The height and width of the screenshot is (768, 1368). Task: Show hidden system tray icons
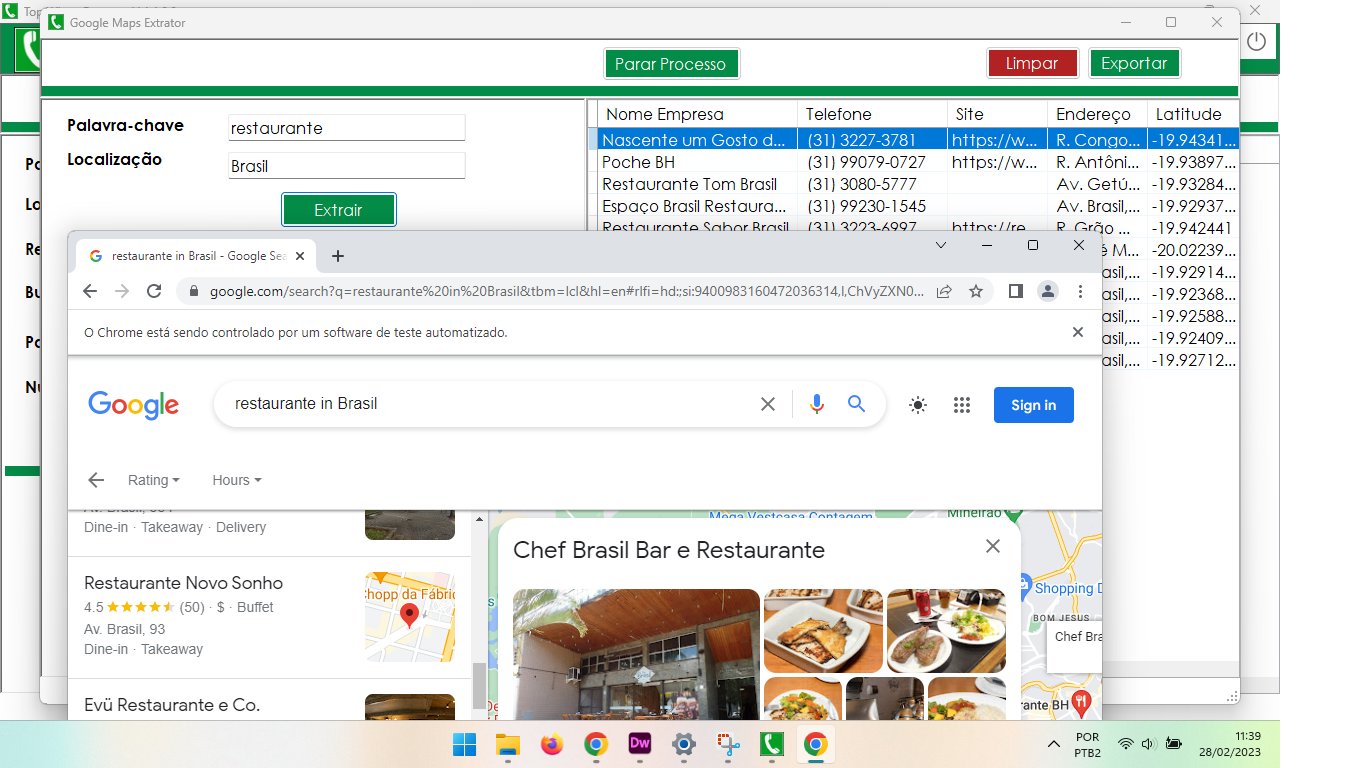(x=1053, y=744)
